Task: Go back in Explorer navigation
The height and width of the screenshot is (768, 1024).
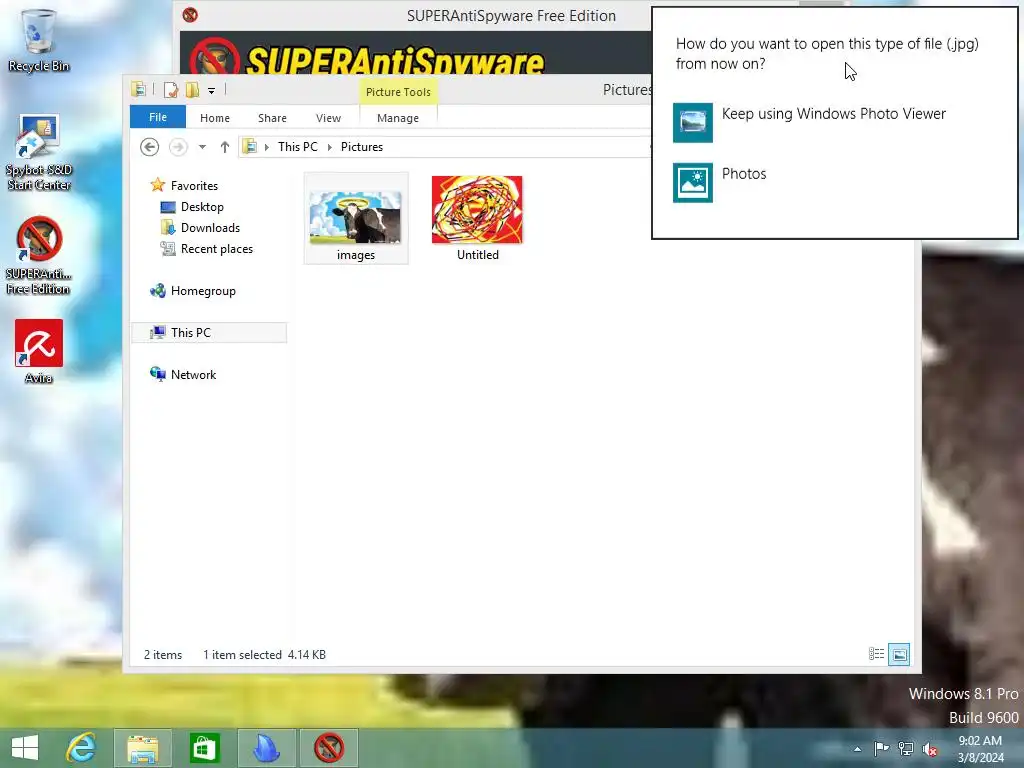Action: tap(150, 147)
